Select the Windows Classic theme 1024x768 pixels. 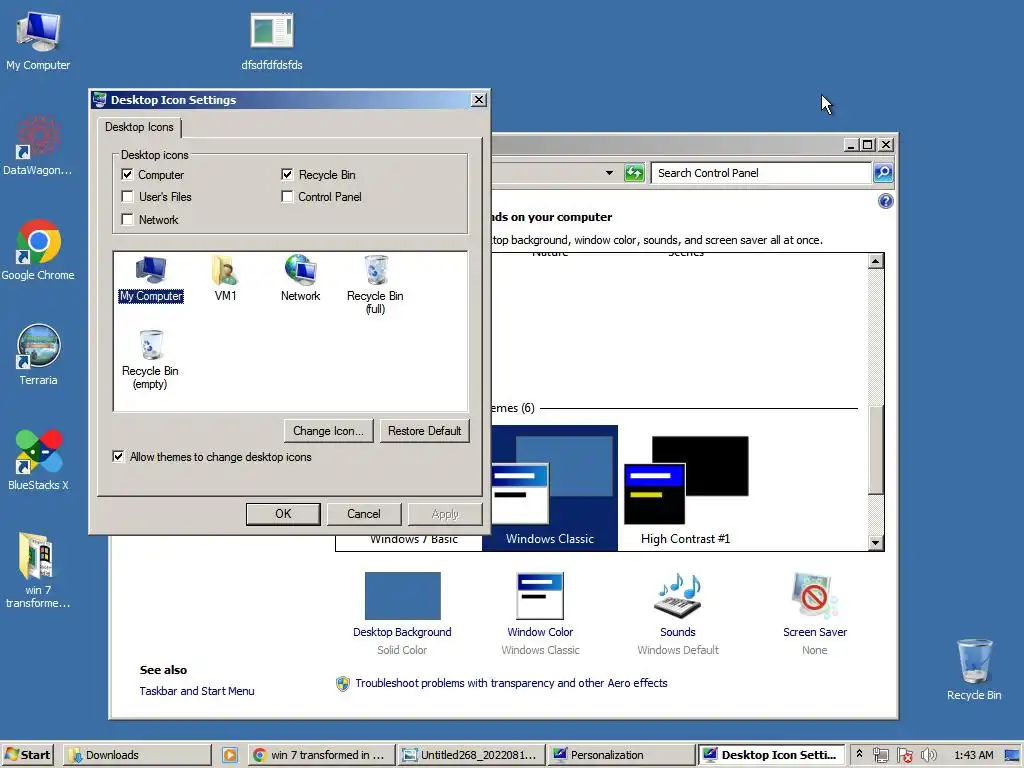pos(550,488)
